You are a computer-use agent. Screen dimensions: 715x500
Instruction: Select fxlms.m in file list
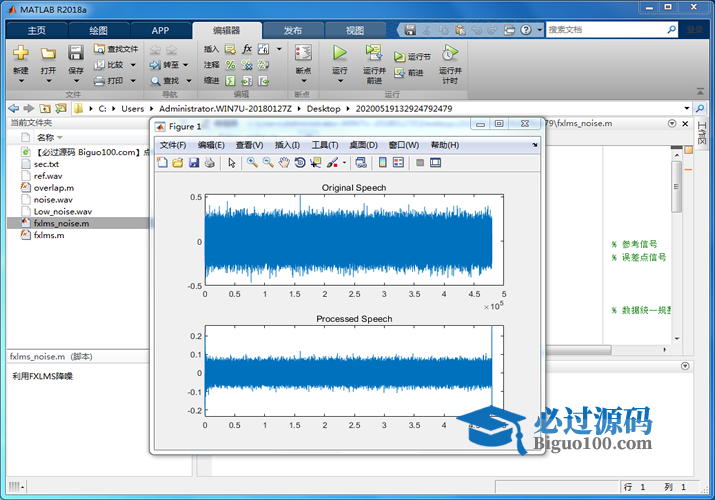(x=49, y=235)
